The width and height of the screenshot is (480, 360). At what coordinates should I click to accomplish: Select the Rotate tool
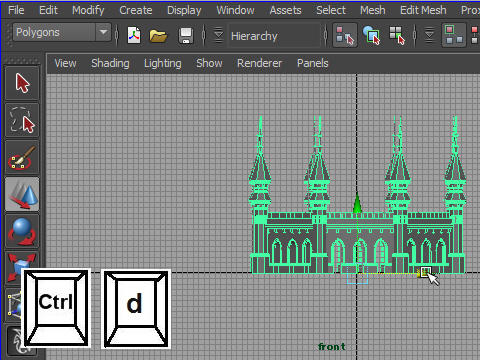pyautogui.click(x=22, y=231)
